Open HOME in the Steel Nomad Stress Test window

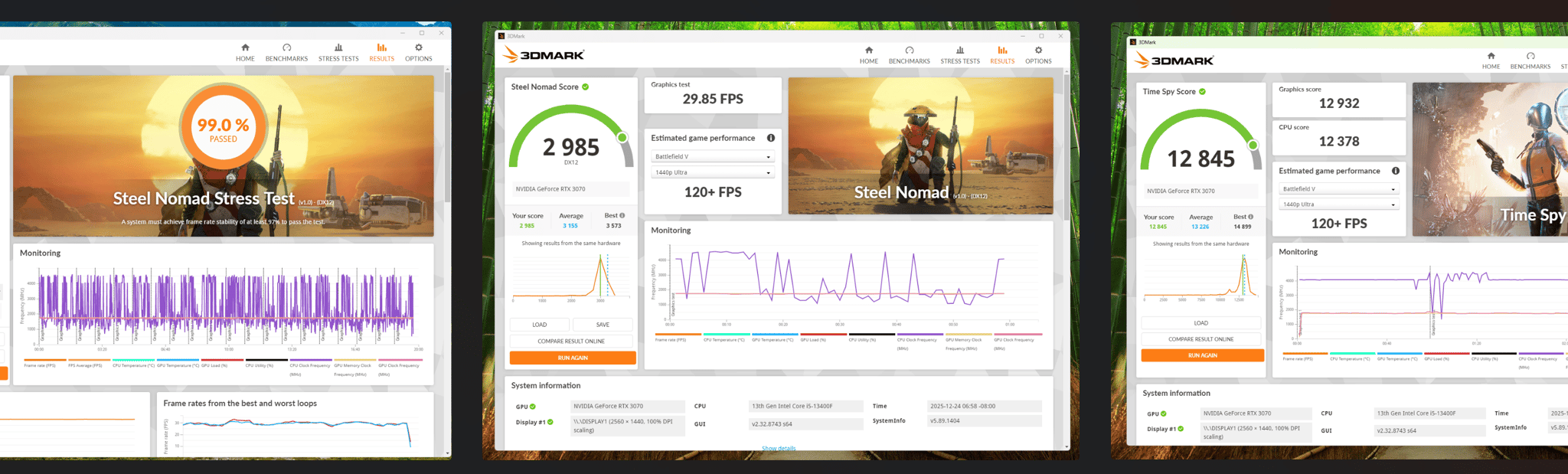click(245, 52)
